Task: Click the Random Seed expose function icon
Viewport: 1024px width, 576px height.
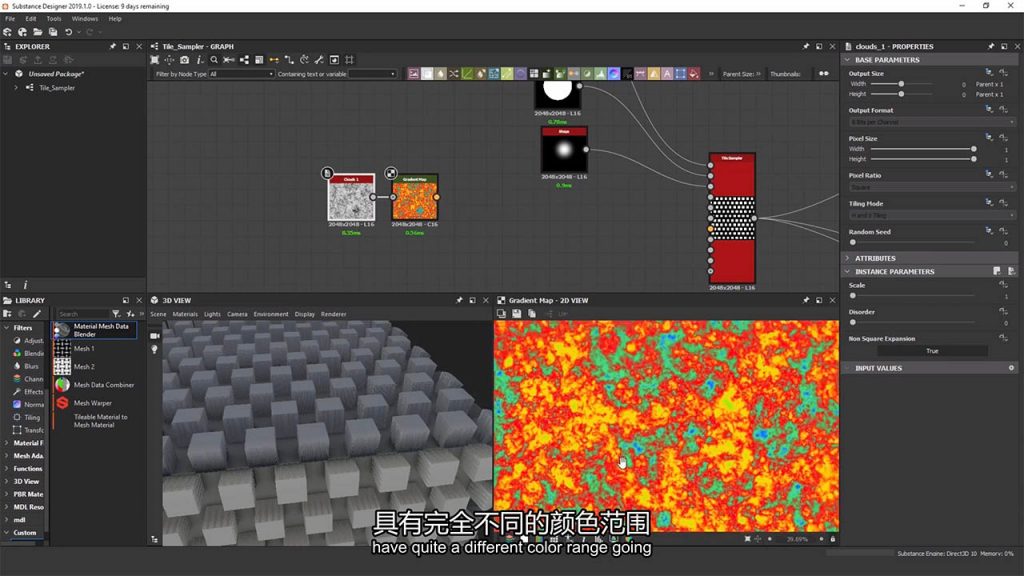Action: 1004,231
